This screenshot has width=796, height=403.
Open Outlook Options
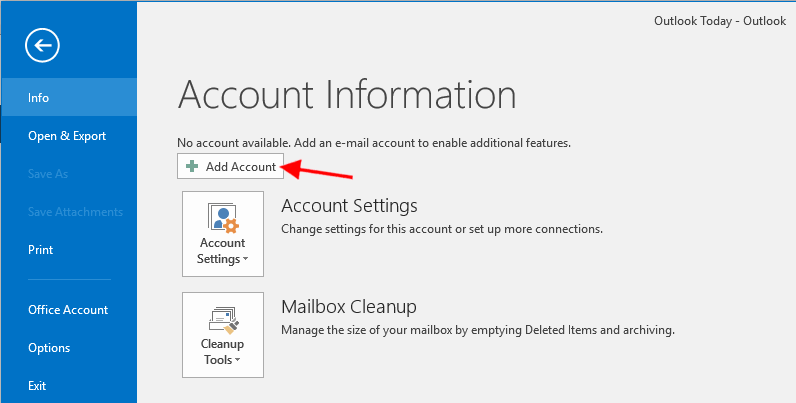click(69, 348)
